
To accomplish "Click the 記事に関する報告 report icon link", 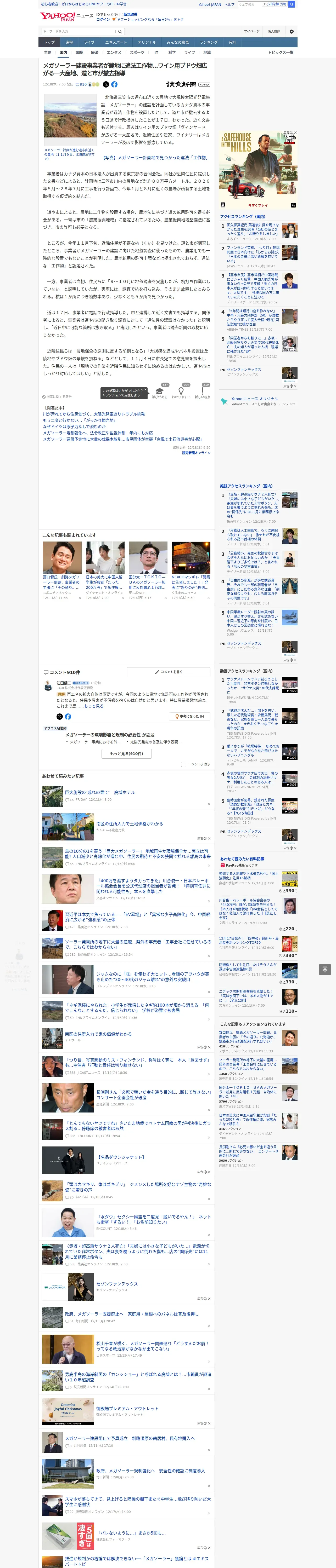I will tap(57, 397).
